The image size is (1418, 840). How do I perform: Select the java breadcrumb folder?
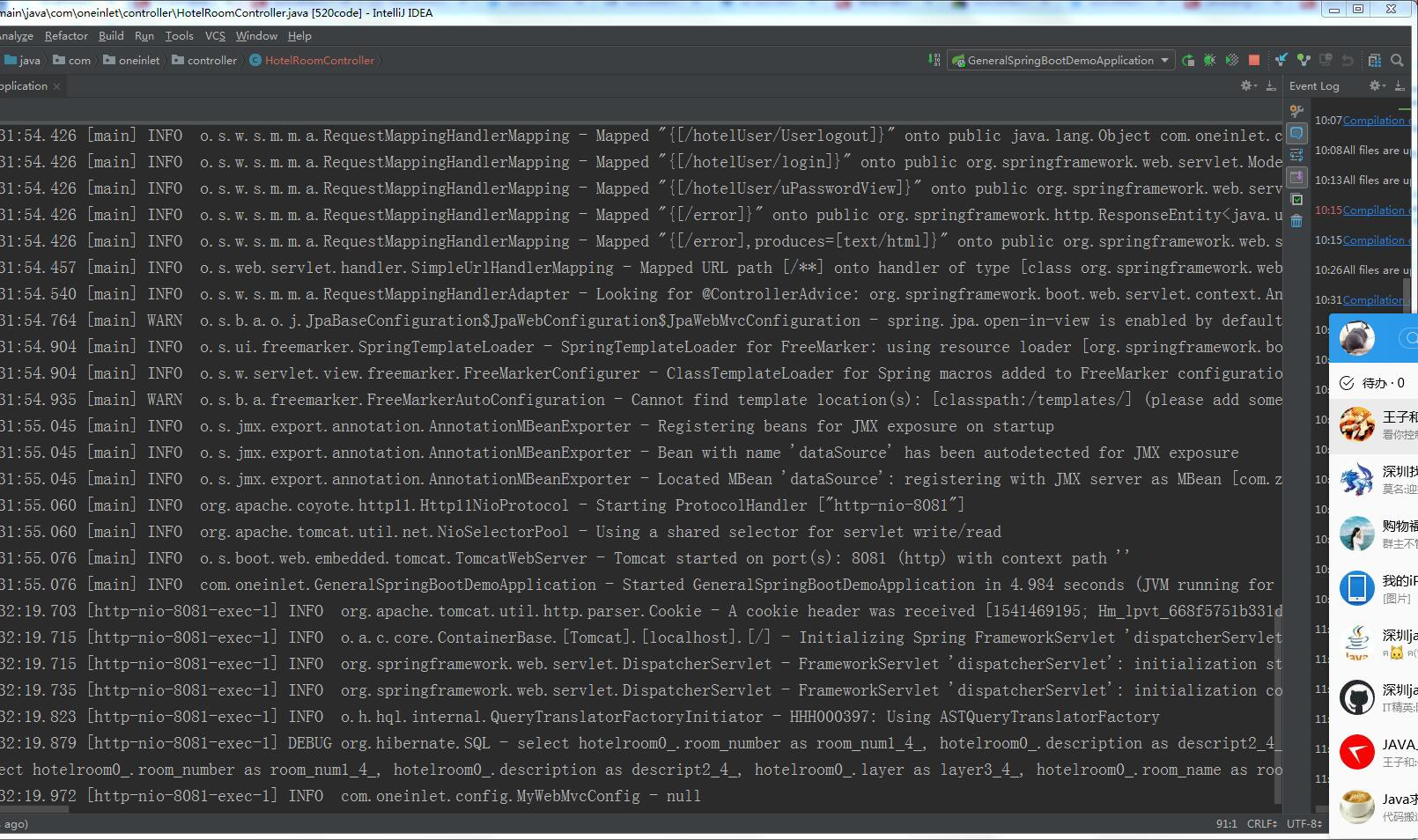coord(23,61)
